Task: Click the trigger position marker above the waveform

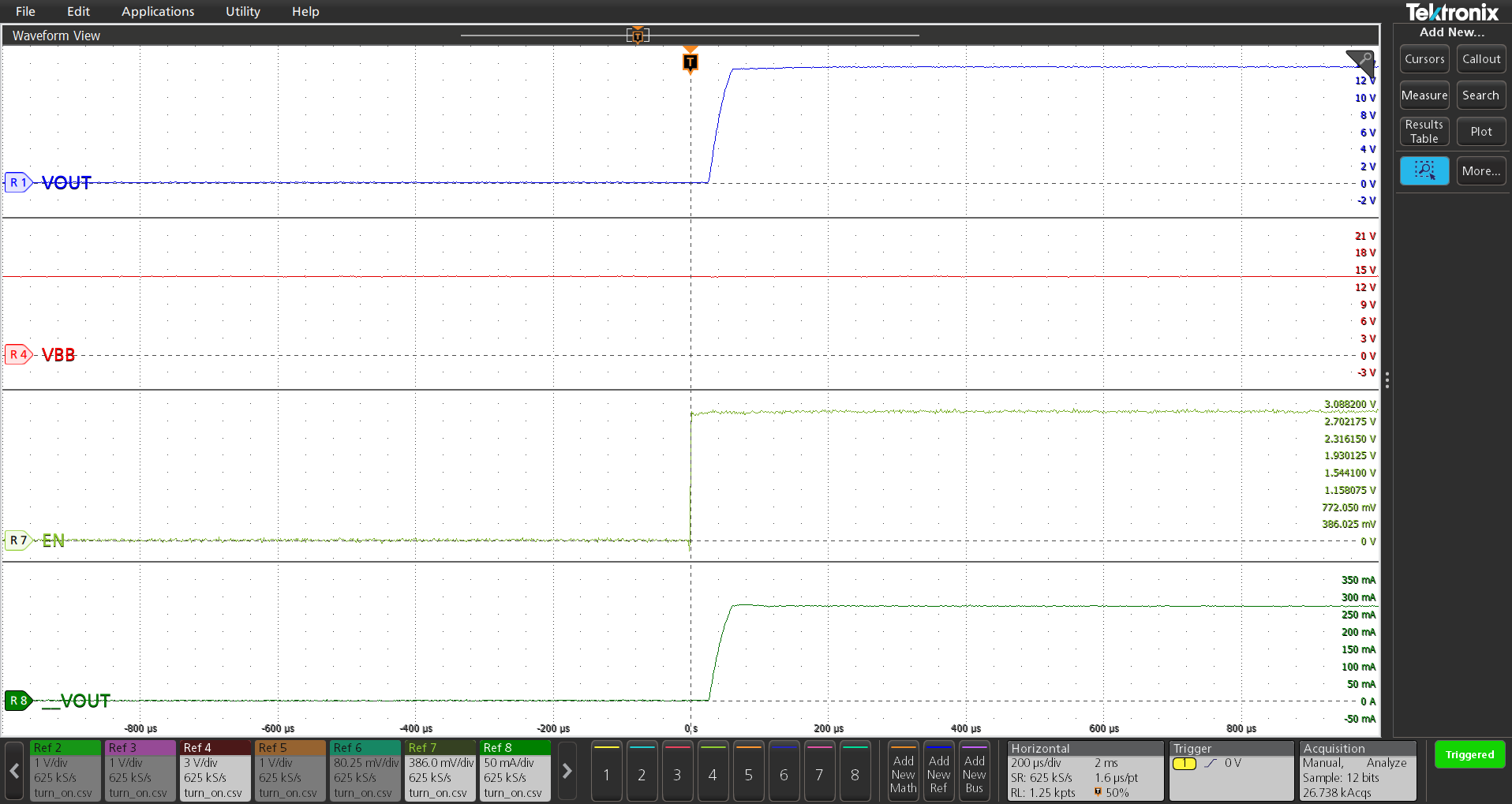Action: [x=690, y=60]
